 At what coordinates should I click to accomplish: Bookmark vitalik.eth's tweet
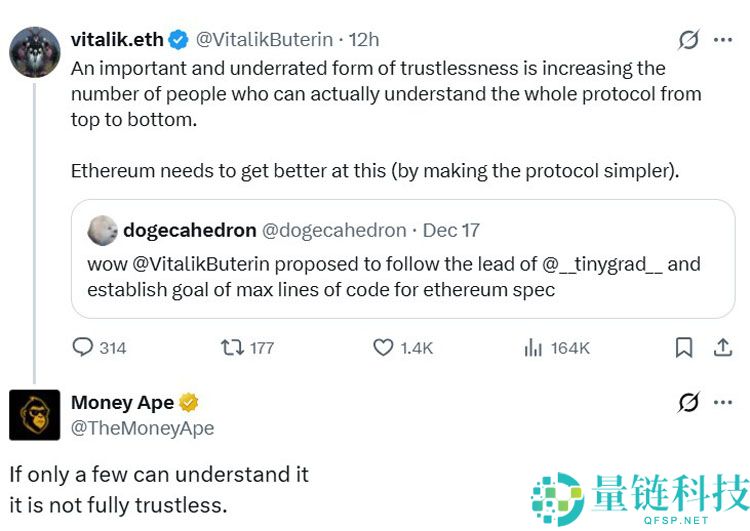[x=684, y=347]
